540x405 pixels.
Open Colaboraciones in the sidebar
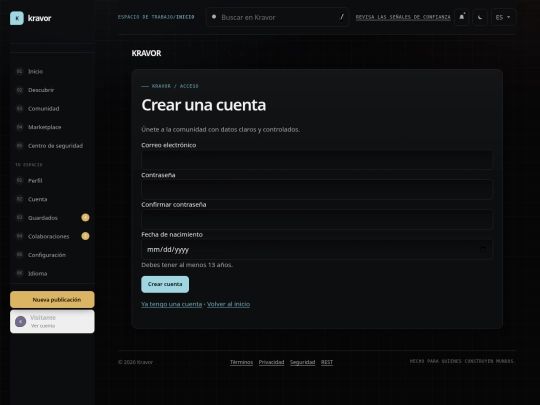[52, 236]
